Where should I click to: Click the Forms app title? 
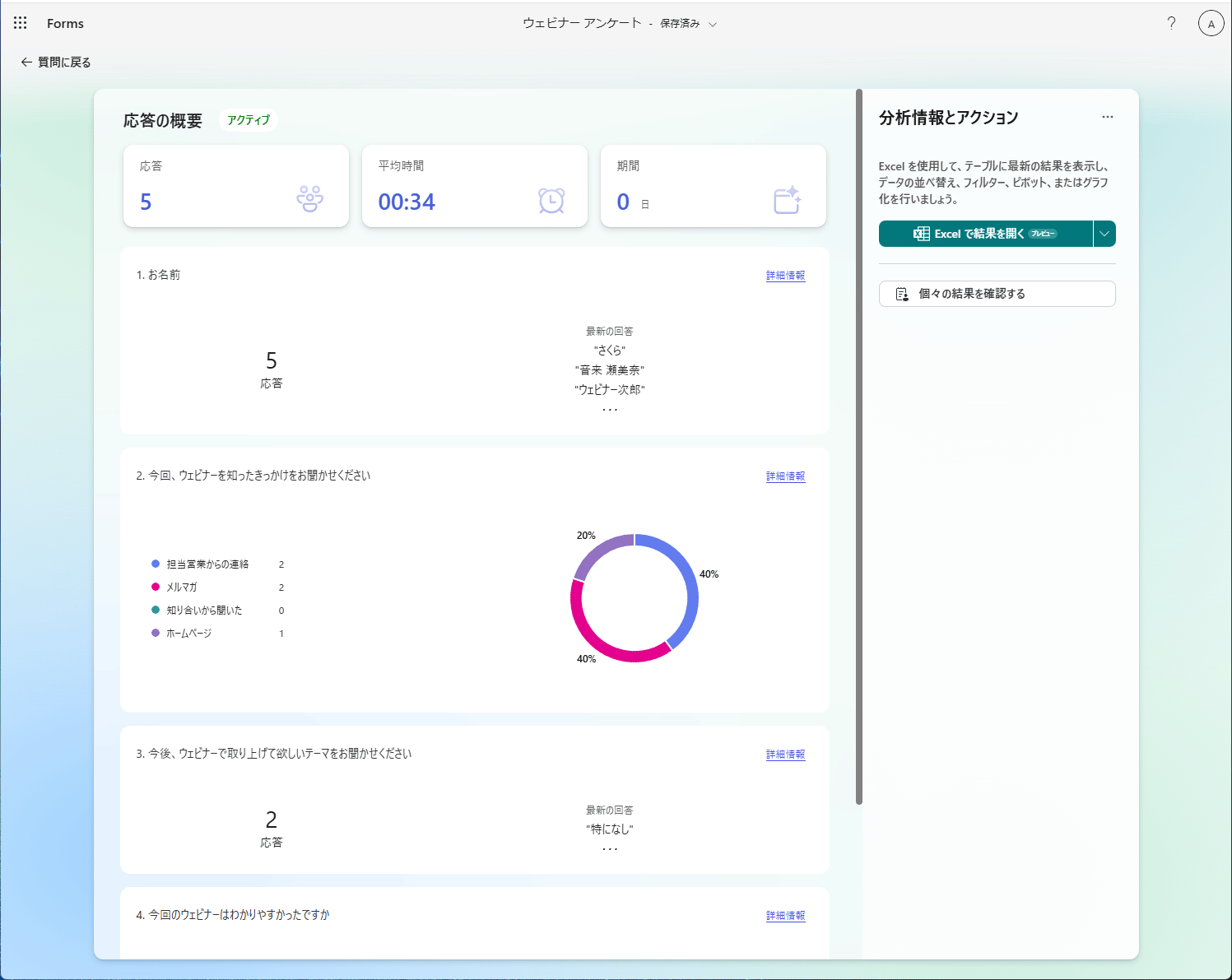pyautogui.click(x=65, y=24)
